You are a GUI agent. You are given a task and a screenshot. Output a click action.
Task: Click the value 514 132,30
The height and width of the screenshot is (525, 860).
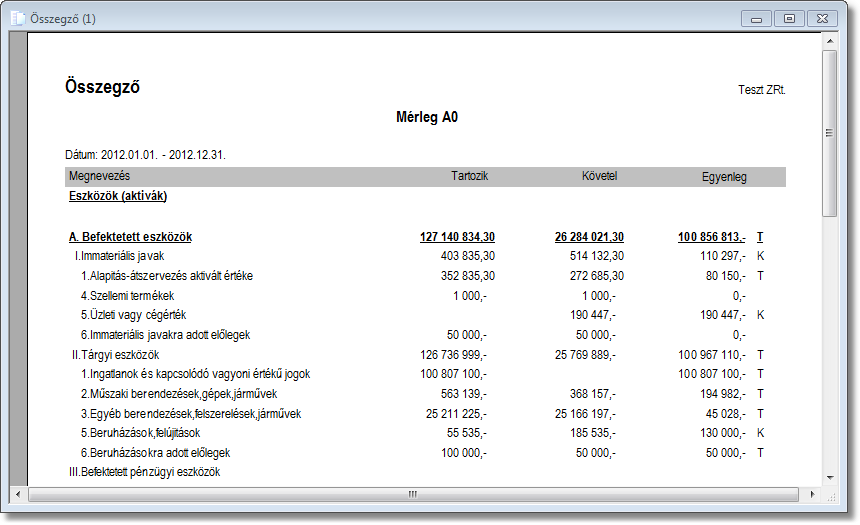(597, 256)
